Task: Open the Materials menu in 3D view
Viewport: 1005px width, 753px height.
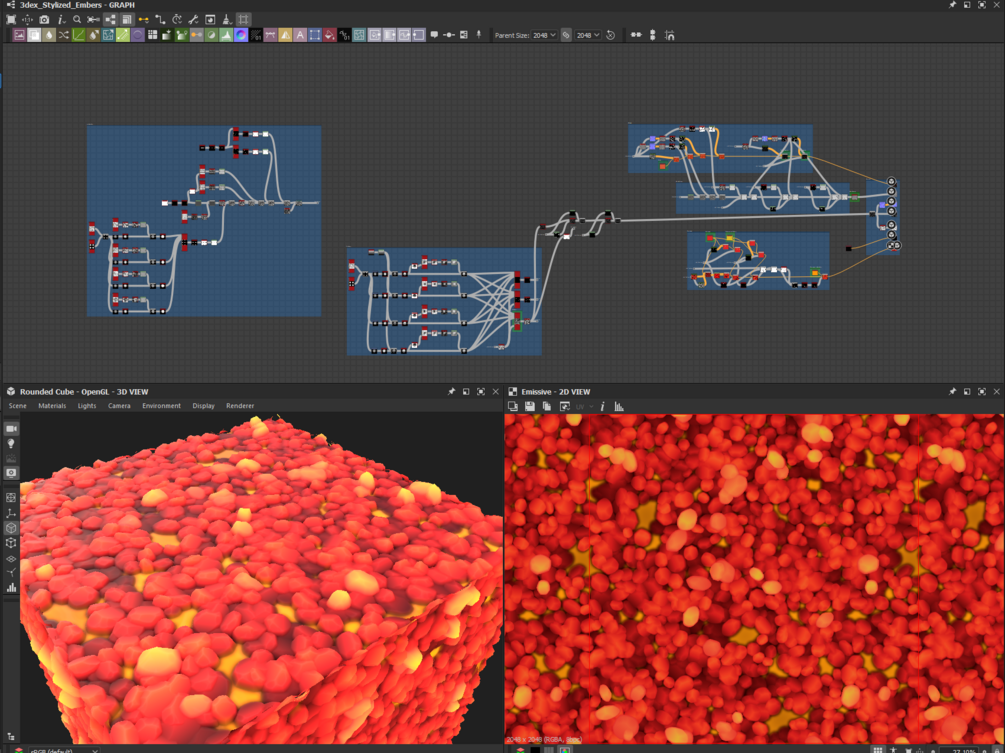Action: (x=52, y=406)
